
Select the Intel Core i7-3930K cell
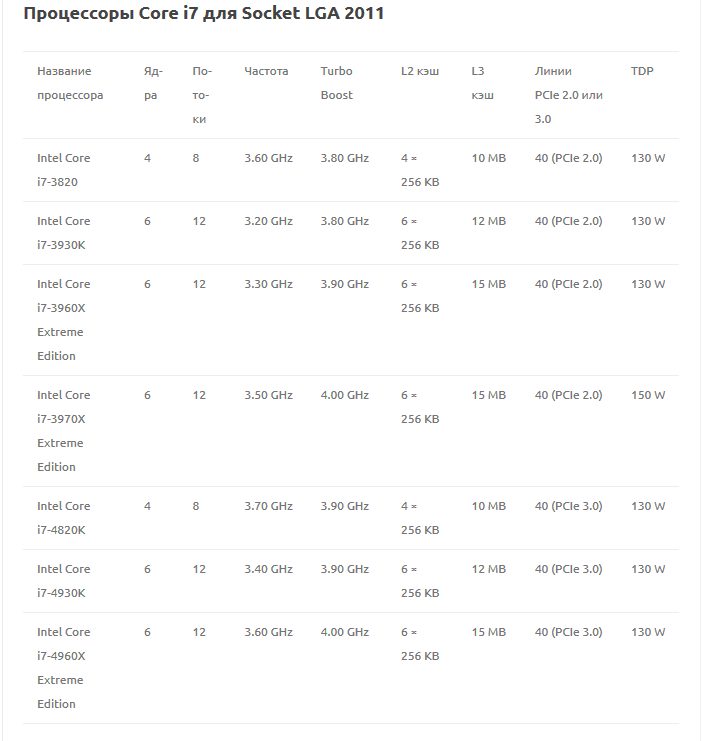64,233
